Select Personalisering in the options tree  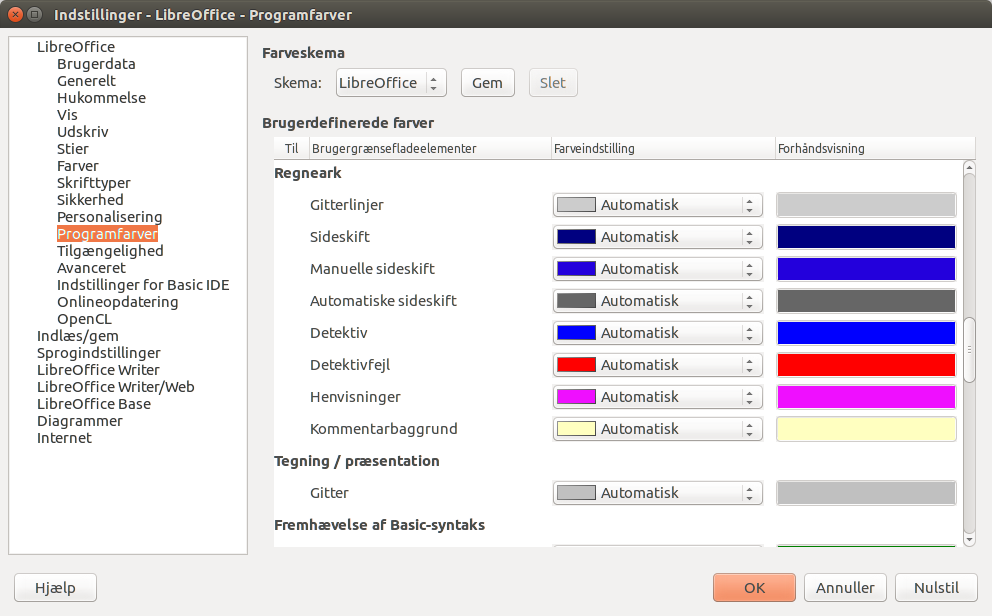click(x=109, y=217)
